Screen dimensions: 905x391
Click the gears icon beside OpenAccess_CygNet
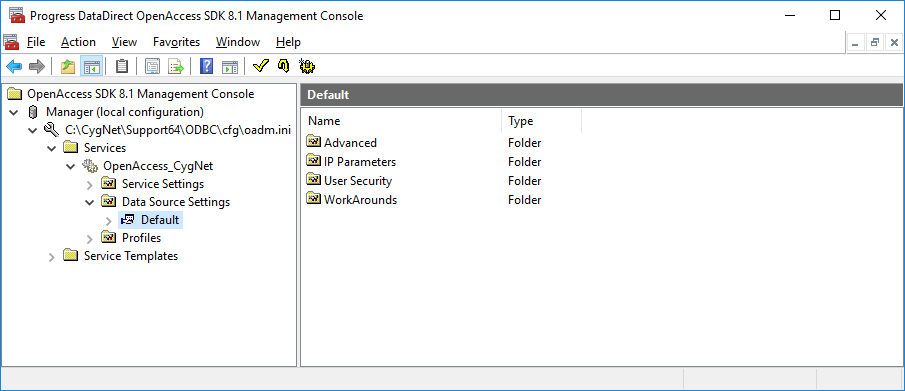(89, 166)
